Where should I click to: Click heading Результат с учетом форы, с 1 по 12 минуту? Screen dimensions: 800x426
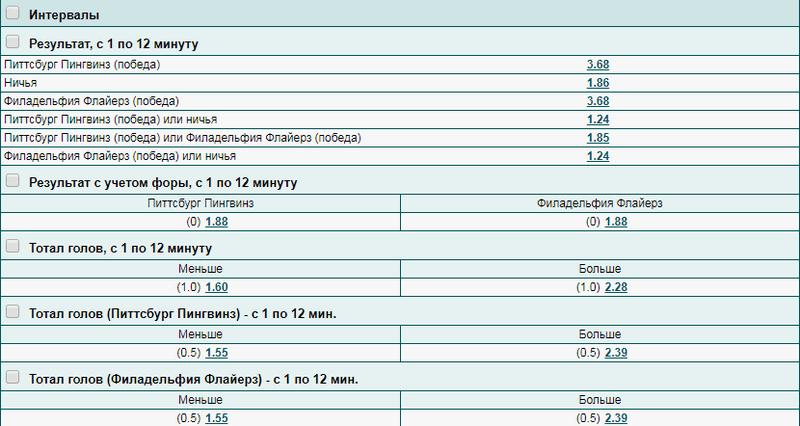[163, 183]
